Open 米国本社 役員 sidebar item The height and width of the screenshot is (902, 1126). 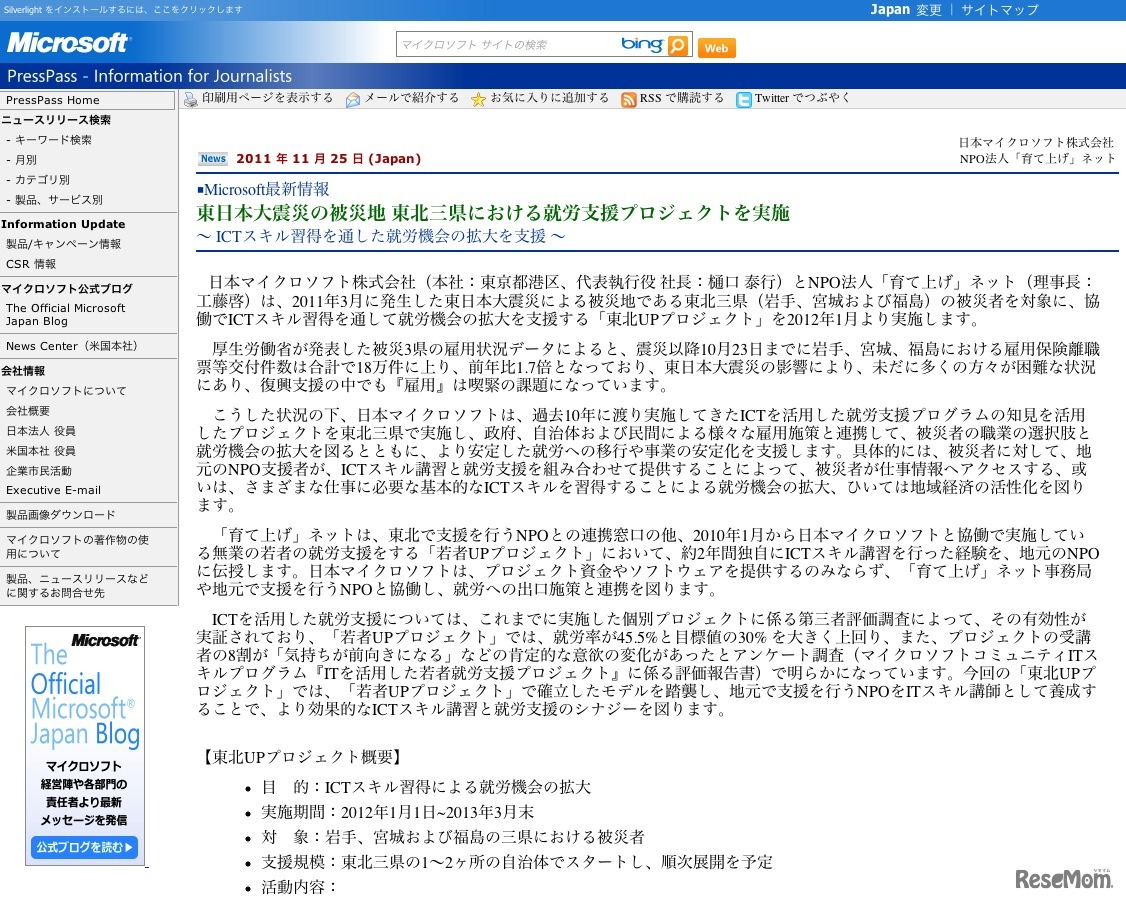coord(41,451)
